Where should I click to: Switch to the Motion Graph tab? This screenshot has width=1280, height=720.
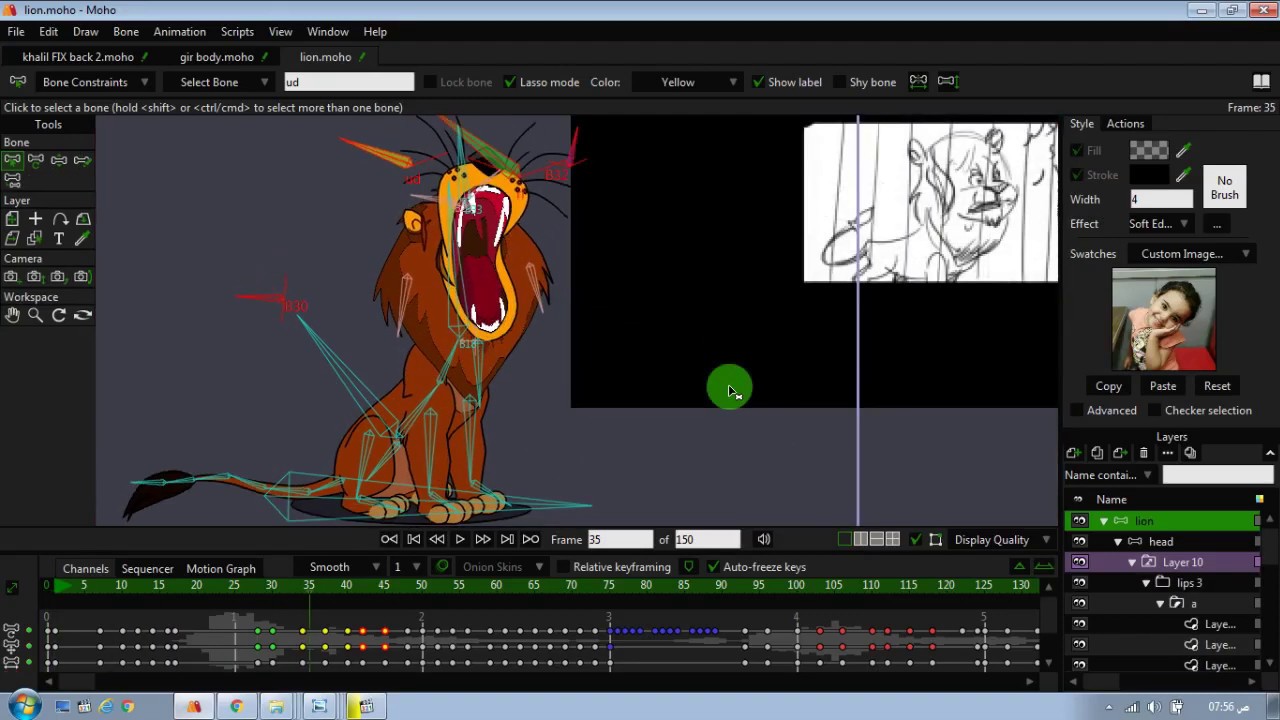pos(221,568)
